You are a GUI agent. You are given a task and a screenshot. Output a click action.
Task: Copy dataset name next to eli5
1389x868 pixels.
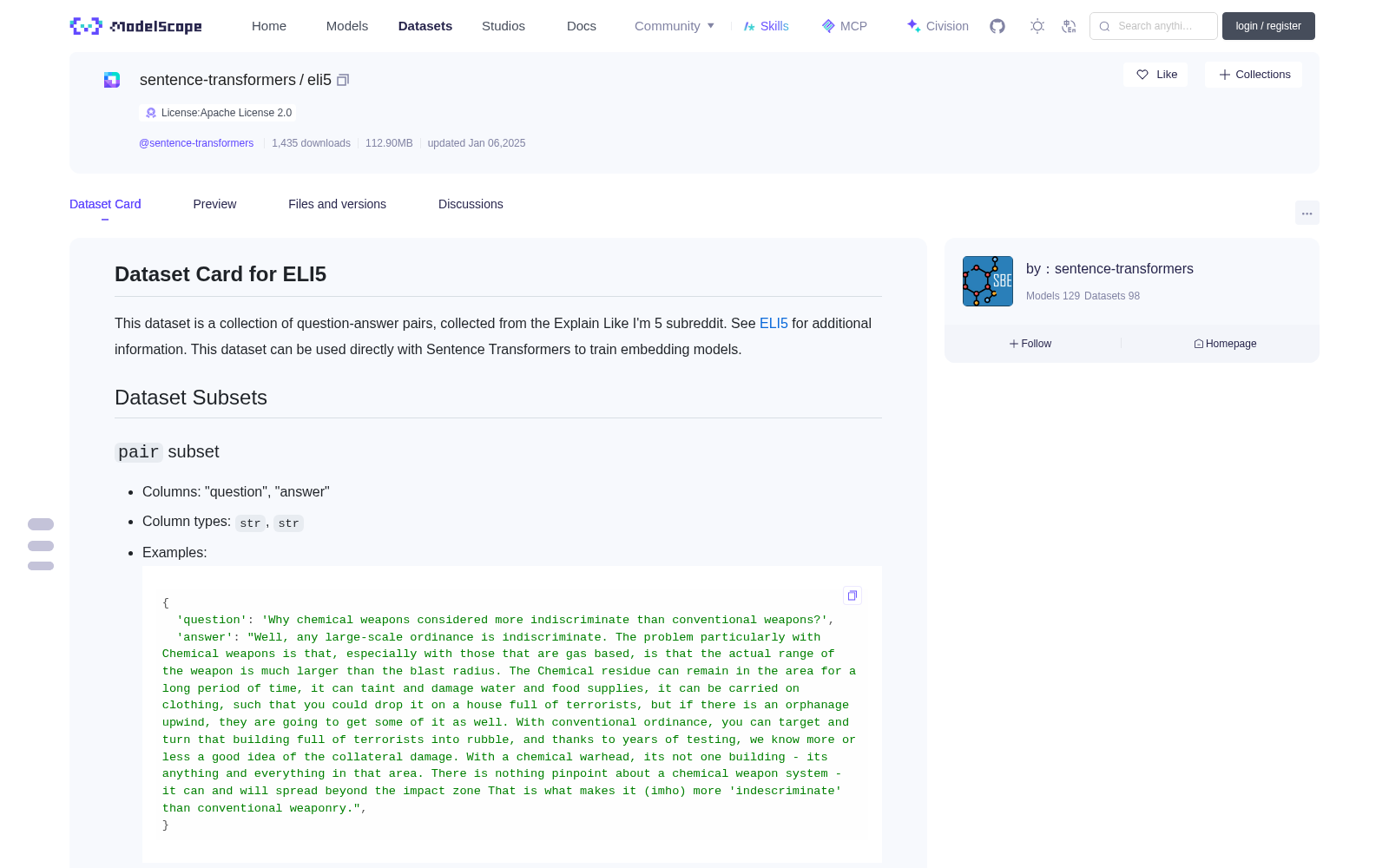pyautogui.click(x=343, y=80)
